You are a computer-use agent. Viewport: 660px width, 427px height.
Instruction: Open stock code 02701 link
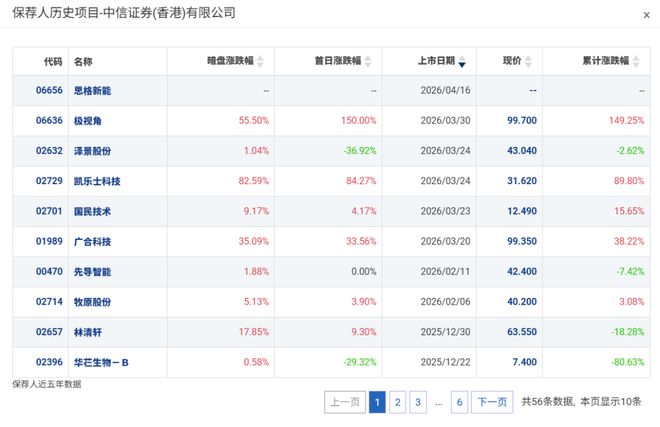click(x=49, y=211)
